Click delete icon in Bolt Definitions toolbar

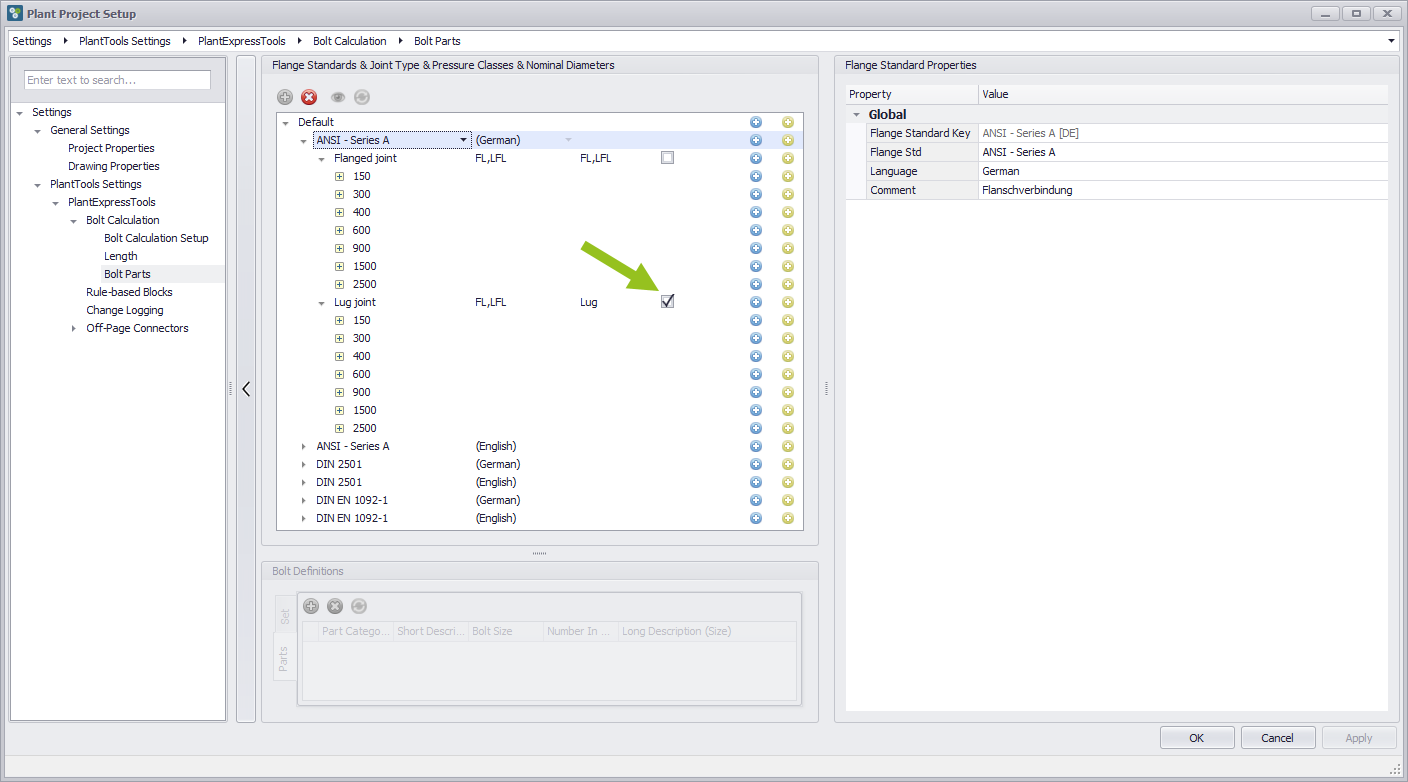coord(335,606)
